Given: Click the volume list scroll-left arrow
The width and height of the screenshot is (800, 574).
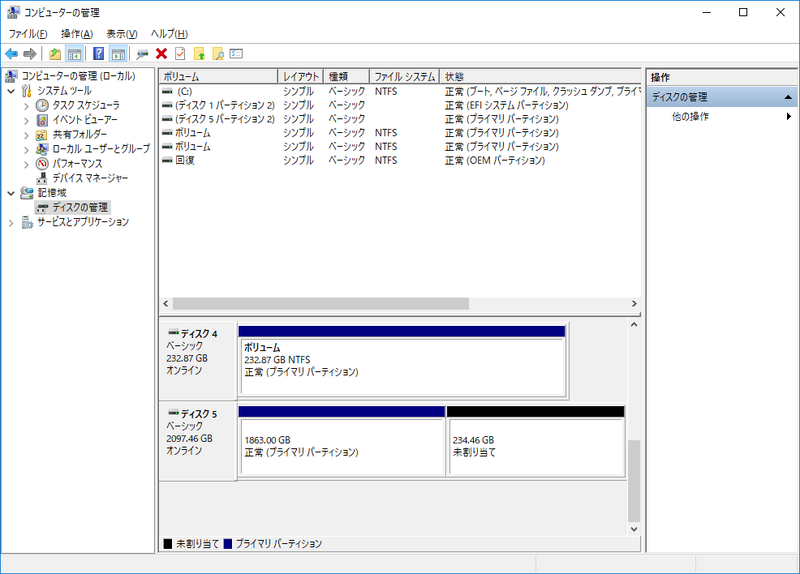Looking at the screenshot, I should point(165,304).
